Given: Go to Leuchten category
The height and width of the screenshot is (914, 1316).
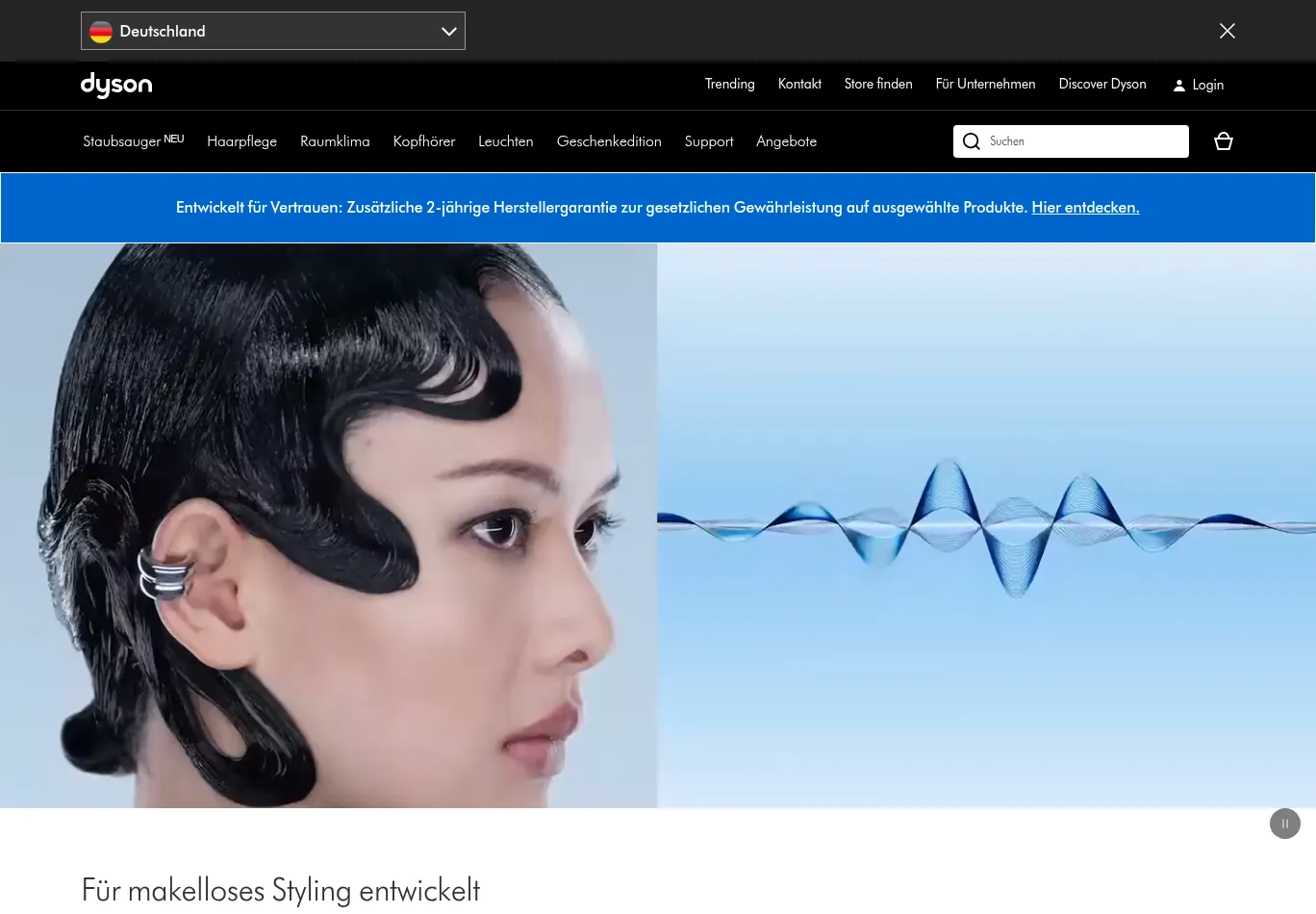Looking at the screenshot, I should pos(505,141).
